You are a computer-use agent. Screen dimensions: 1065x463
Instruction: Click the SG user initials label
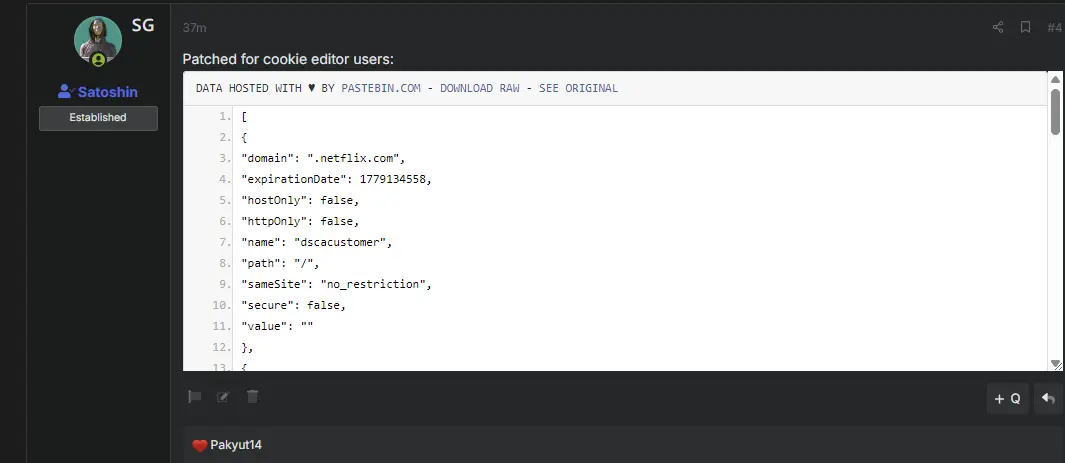point(143,26)
